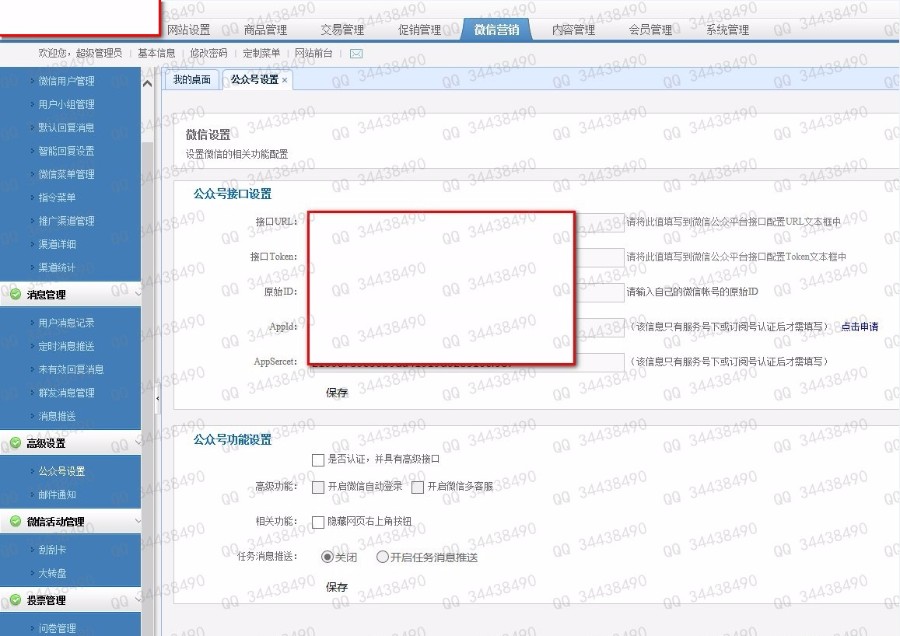The height and width of the screenshot is (636, 900).
Task: Open 指令菜单 in sidebar
Action: 57,197
